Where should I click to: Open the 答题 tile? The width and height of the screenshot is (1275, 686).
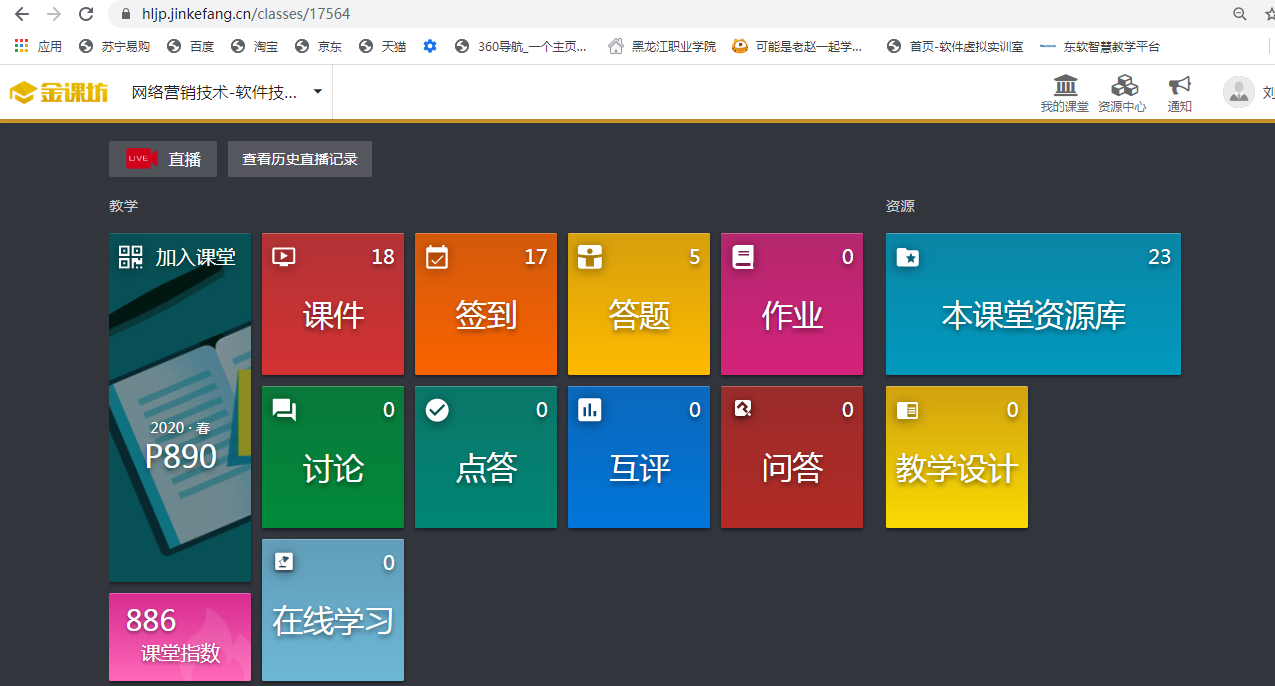(x=639, y=304)
